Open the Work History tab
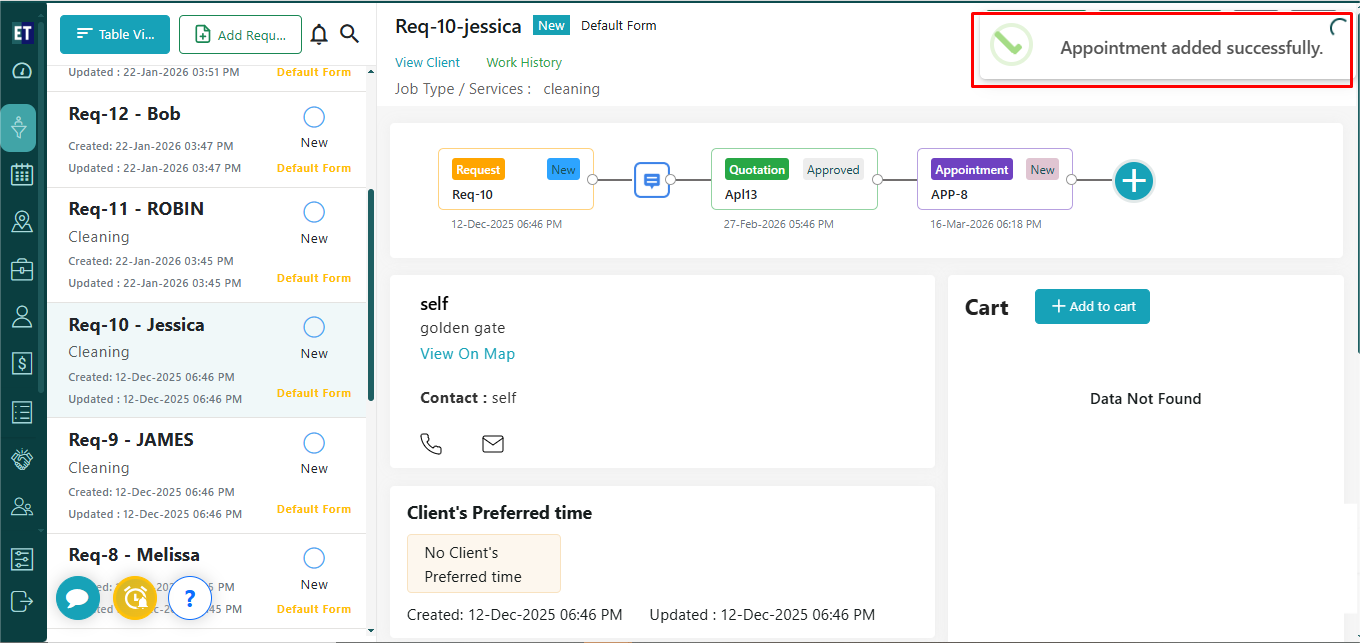This screenshot has height=643, width=1360. 524,62
